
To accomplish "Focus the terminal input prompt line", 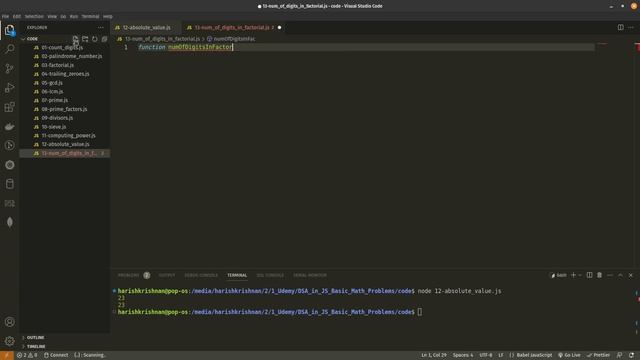I will point(269,312).
